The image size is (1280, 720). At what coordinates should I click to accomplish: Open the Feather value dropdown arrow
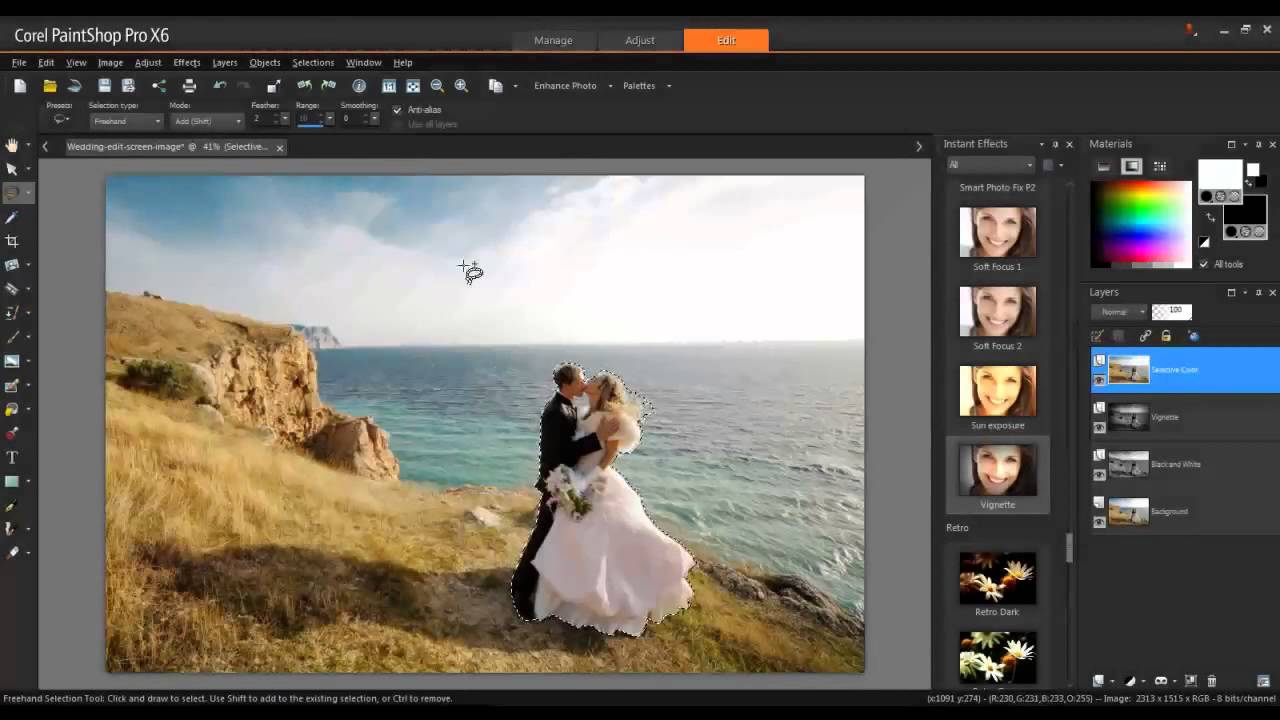pos(284,119)
